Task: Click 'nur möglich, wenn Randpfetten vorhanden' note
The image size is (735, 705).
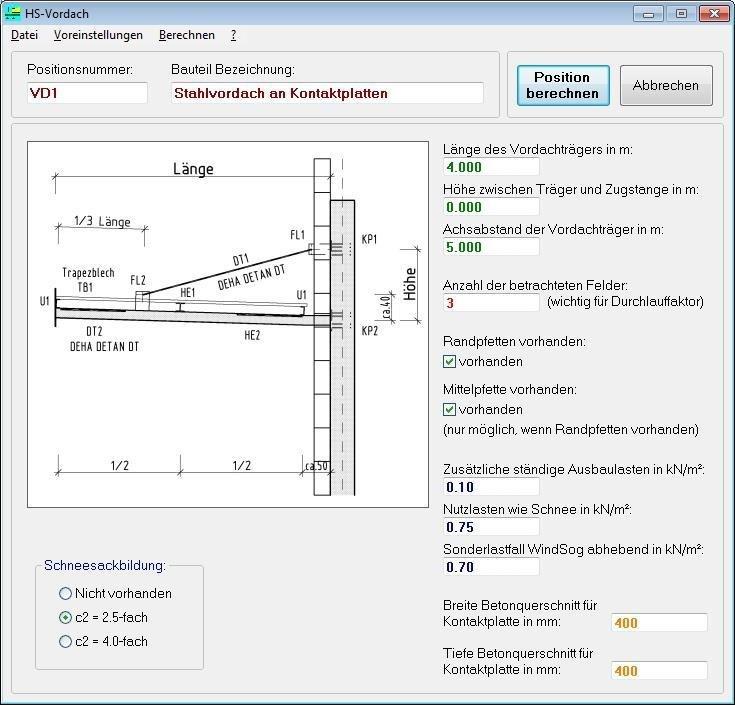Action: click(x=570, y=429)
